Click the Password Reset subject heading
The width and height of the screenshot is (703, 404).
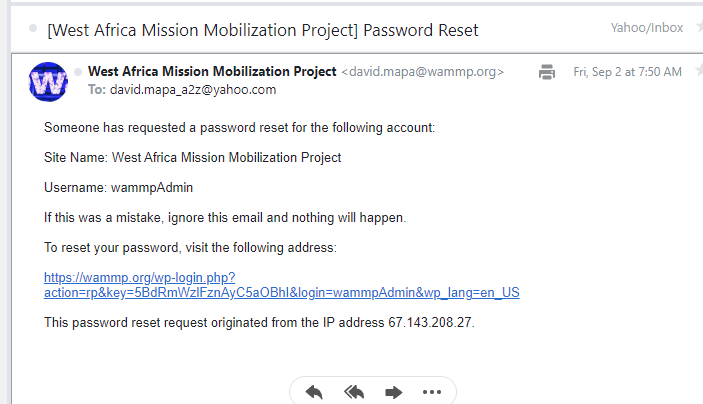click(263, 30)
